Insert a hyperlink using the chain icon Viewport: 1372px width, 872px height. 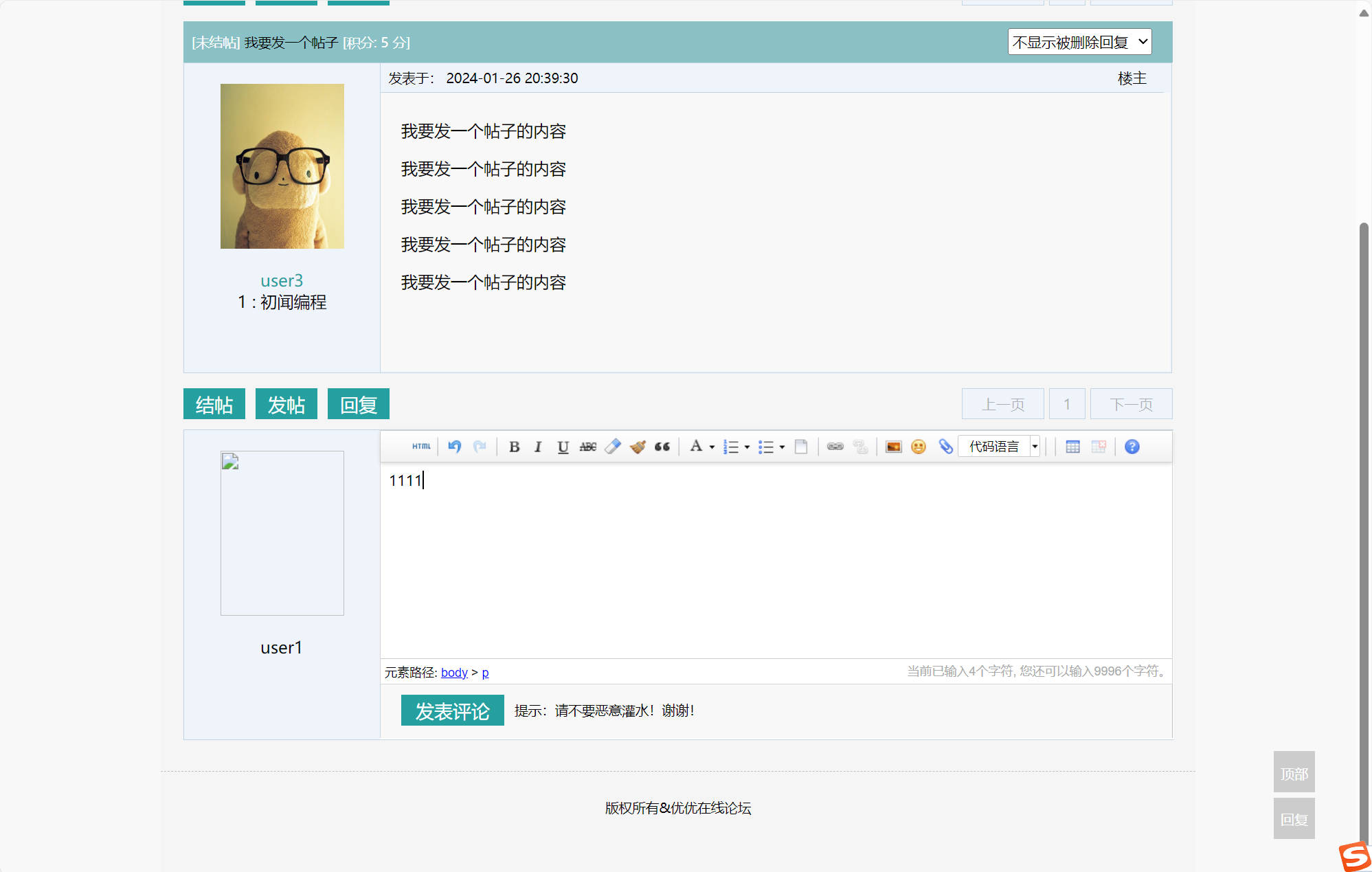[835, 446]
